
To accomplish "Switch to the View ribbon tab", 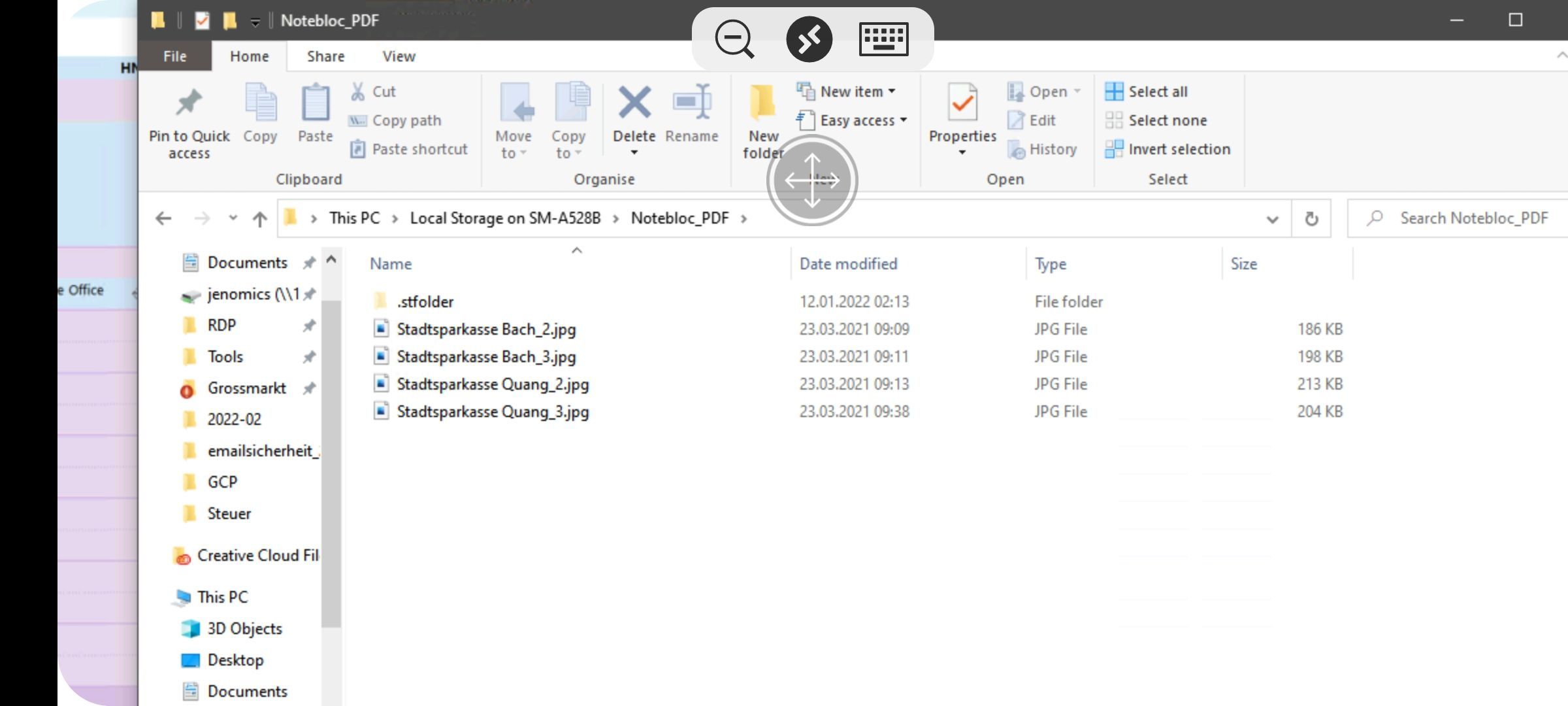I will (399, 56).
